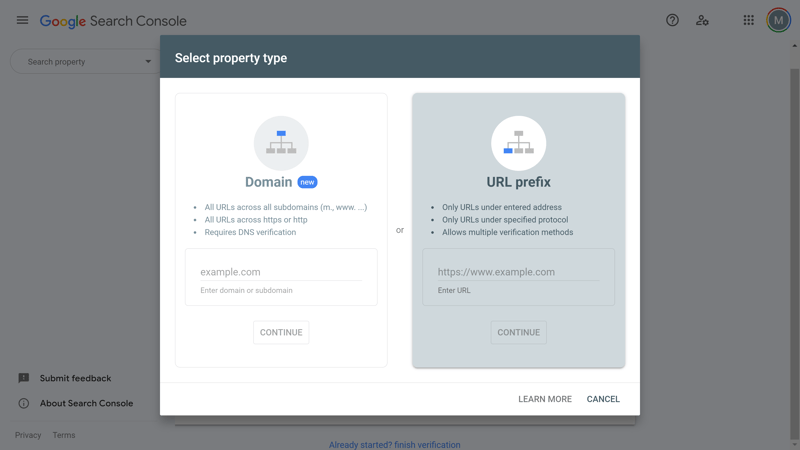Open the Google apps grid

click(748, 20)
